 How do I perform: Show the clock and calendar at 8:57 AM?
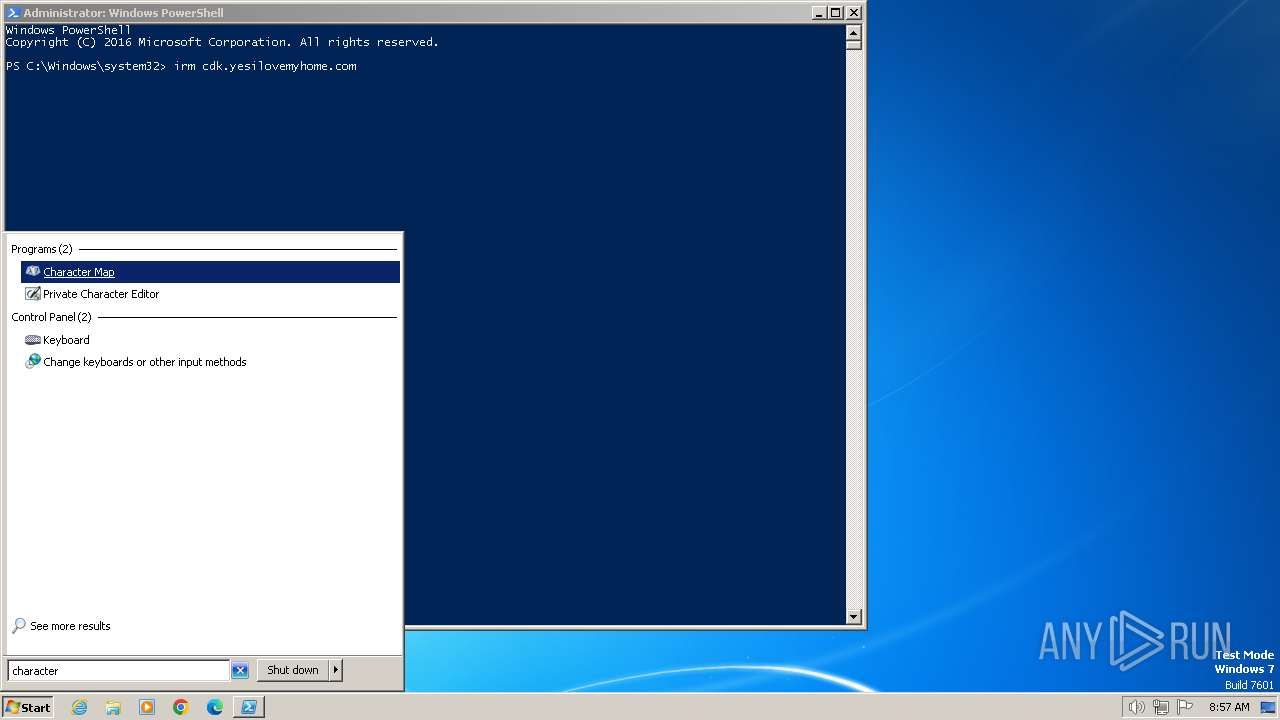point(1229,707)
